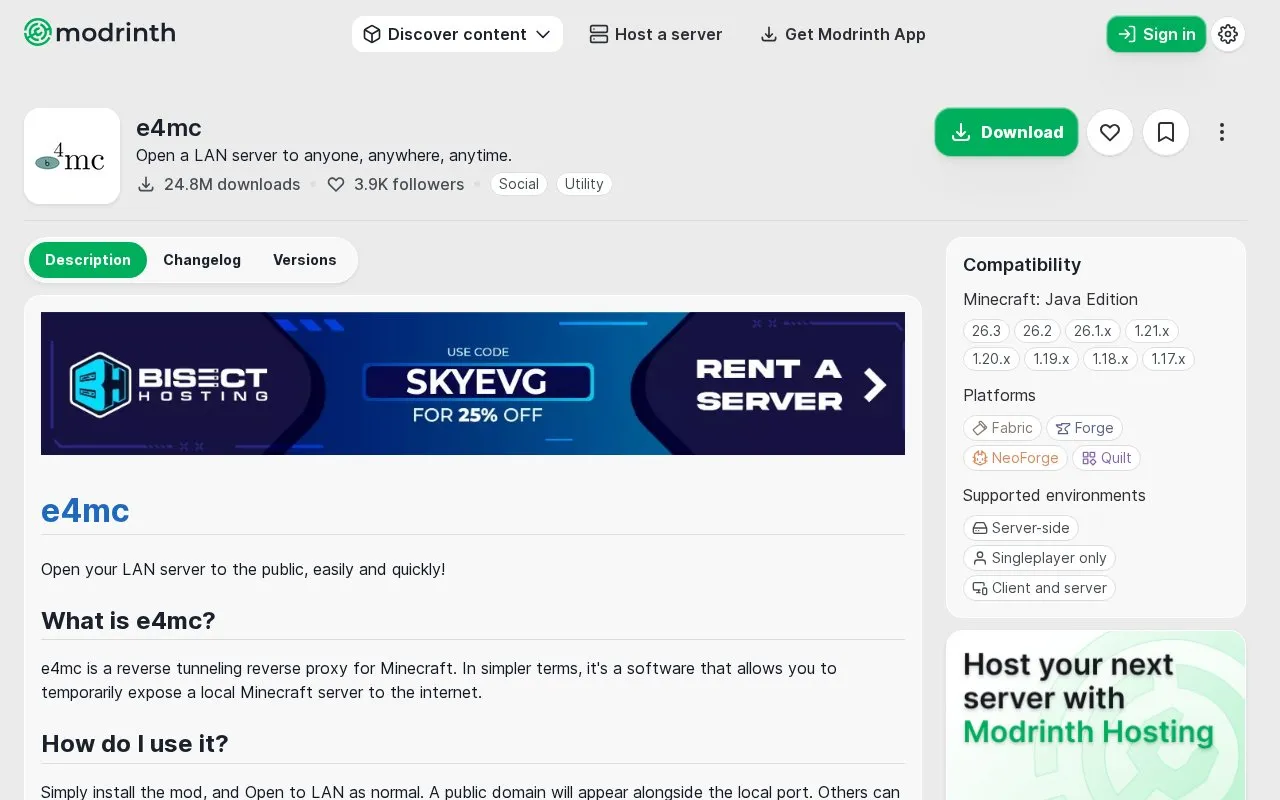Click the Social category tag
The width and height of the screenshot is (1280, 800).
tap(518, 184)
